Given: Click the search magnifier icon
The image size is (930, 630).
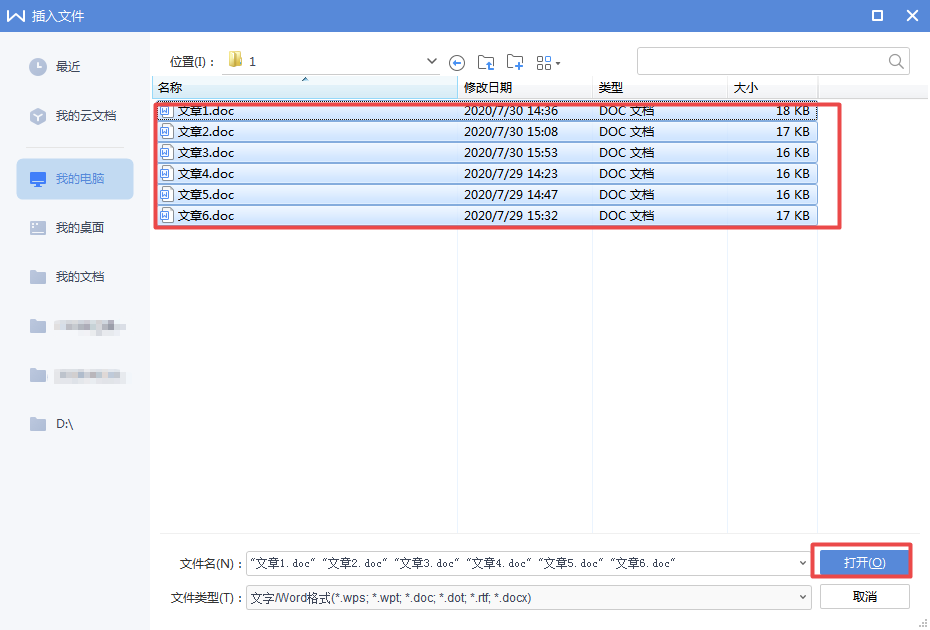Looking at the screenshot, I should point(896,61).
